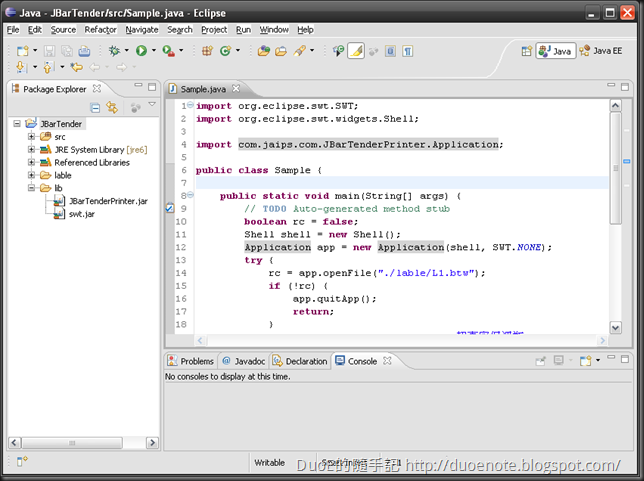Collapse the lib folder node

click(32, 188)
